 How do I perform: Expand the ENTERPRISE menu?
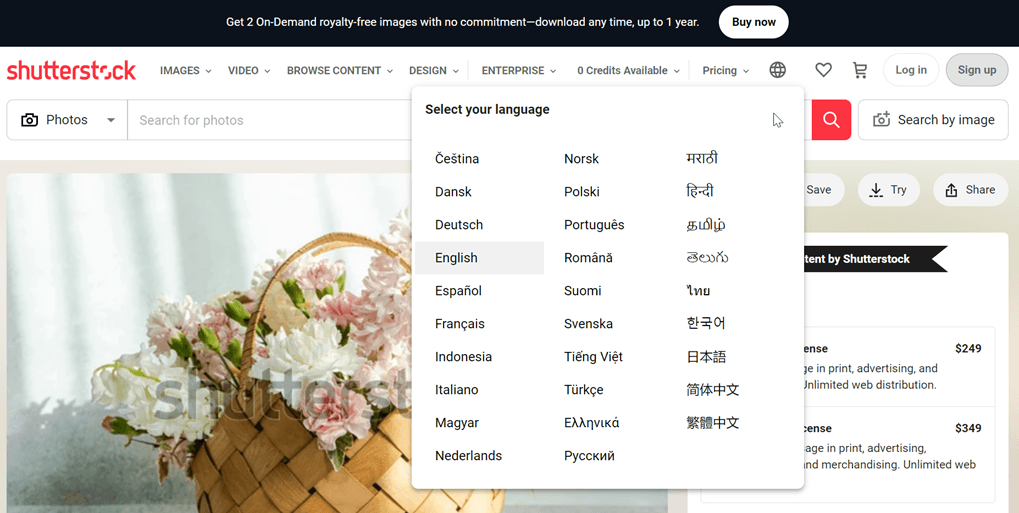tap(519, 70)
